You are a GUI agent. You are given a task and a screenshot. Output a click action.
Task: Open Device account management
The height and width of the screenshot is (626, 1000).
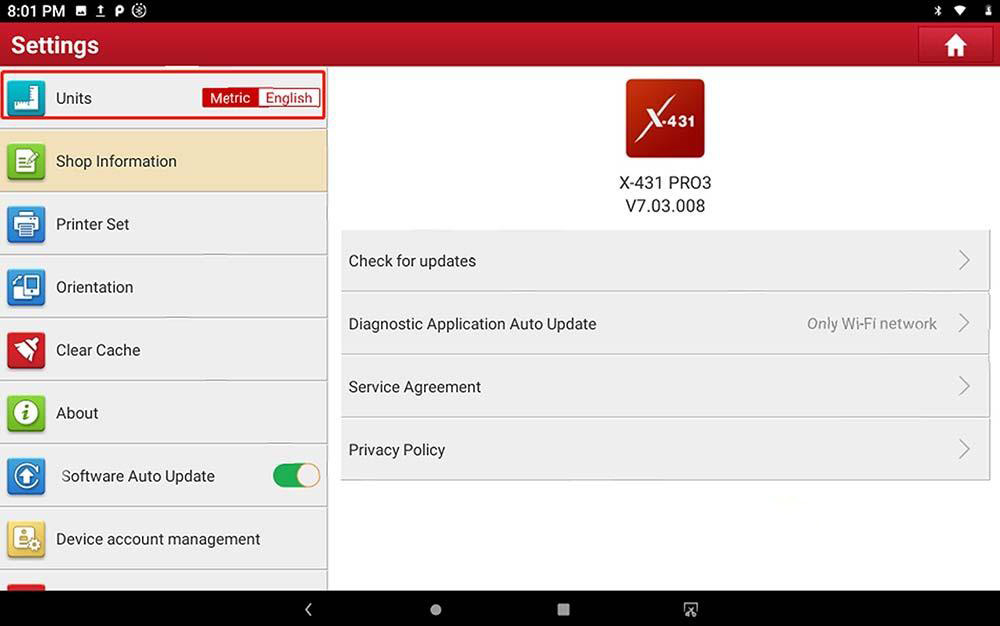(163, 539)
